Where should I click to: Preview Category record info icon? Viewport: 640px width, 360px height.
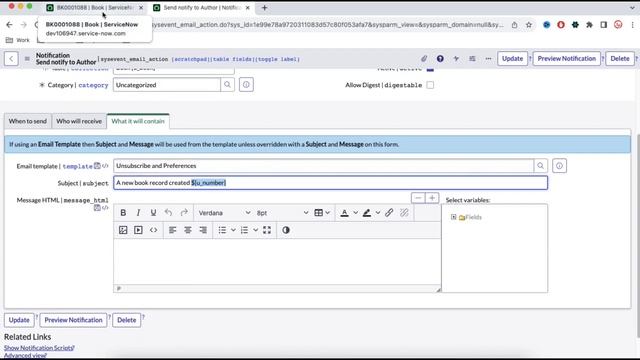[246, 85]
